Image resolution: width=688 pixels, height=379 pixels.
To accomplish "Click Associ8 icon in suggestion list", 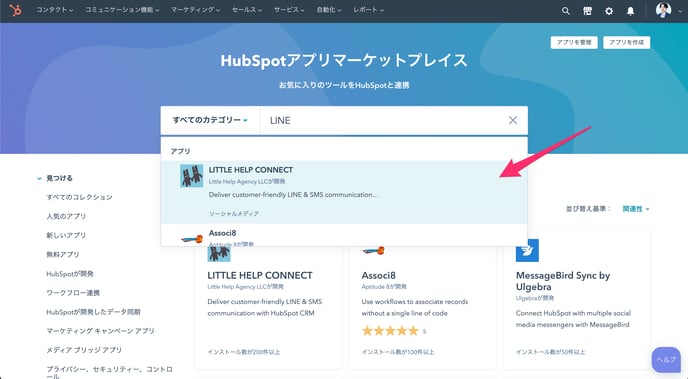I will 192,239.
